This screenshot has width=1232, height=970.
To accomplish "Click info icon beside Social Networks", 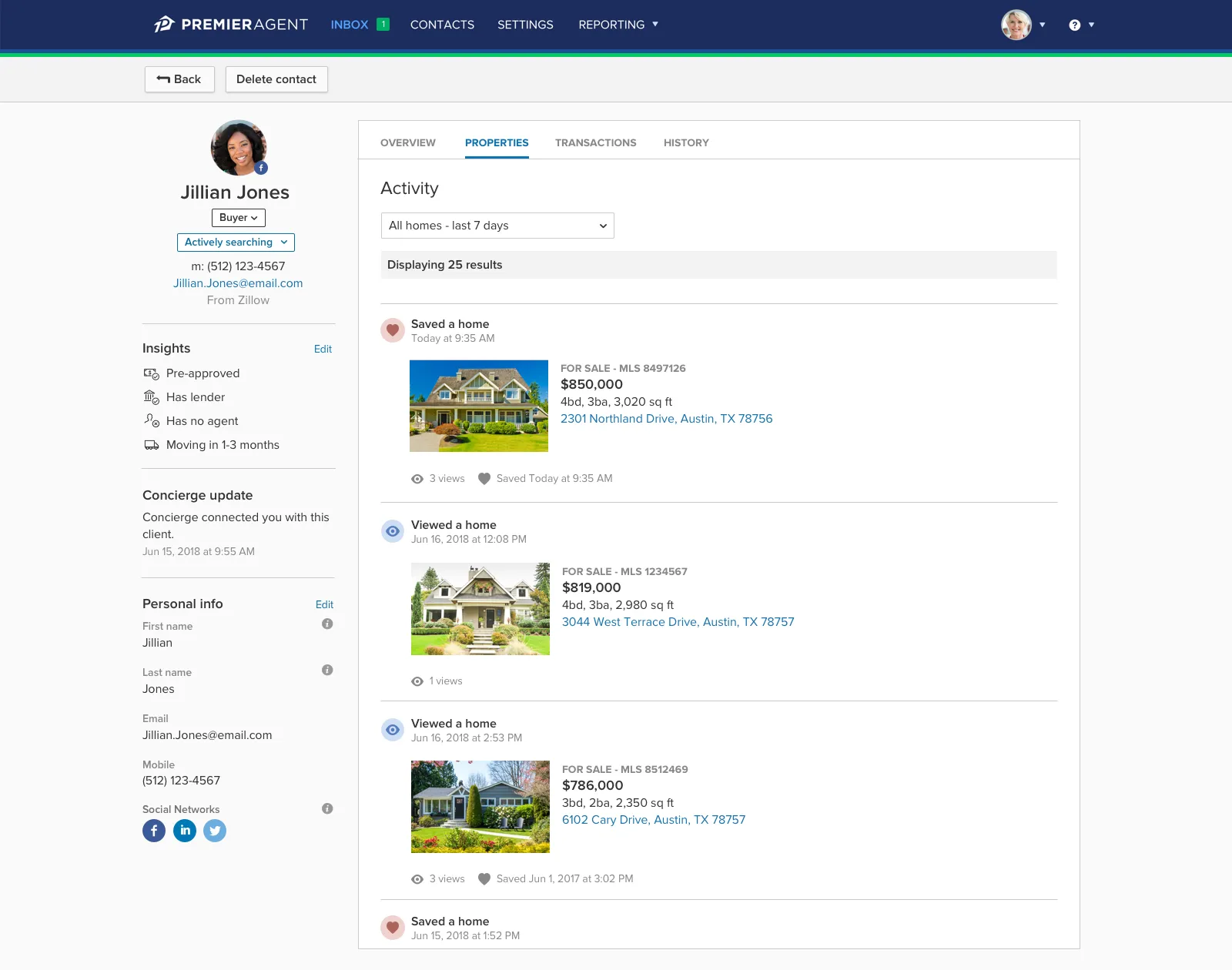I will 327,809.
